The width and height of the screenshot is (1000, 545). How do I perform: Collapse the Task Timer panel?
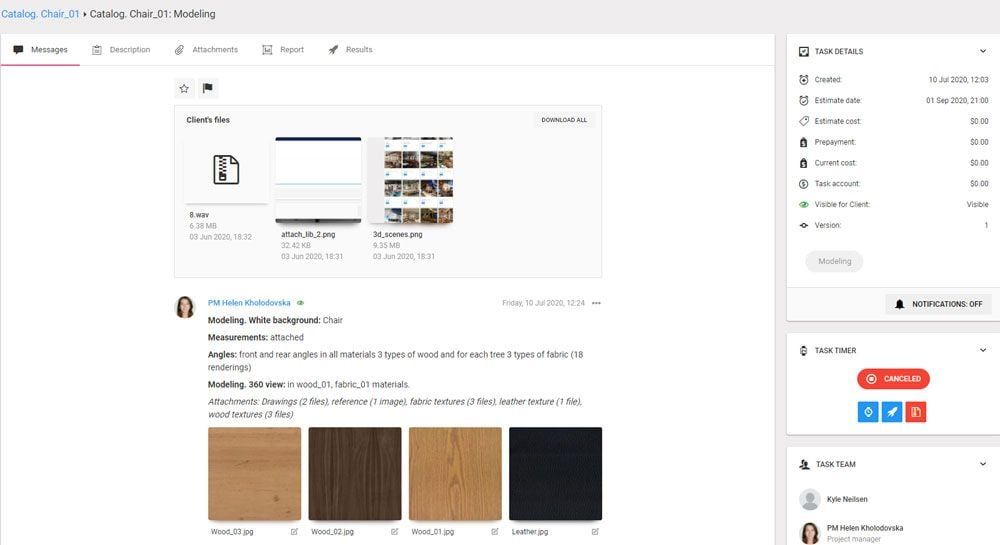tap(983, 351)
